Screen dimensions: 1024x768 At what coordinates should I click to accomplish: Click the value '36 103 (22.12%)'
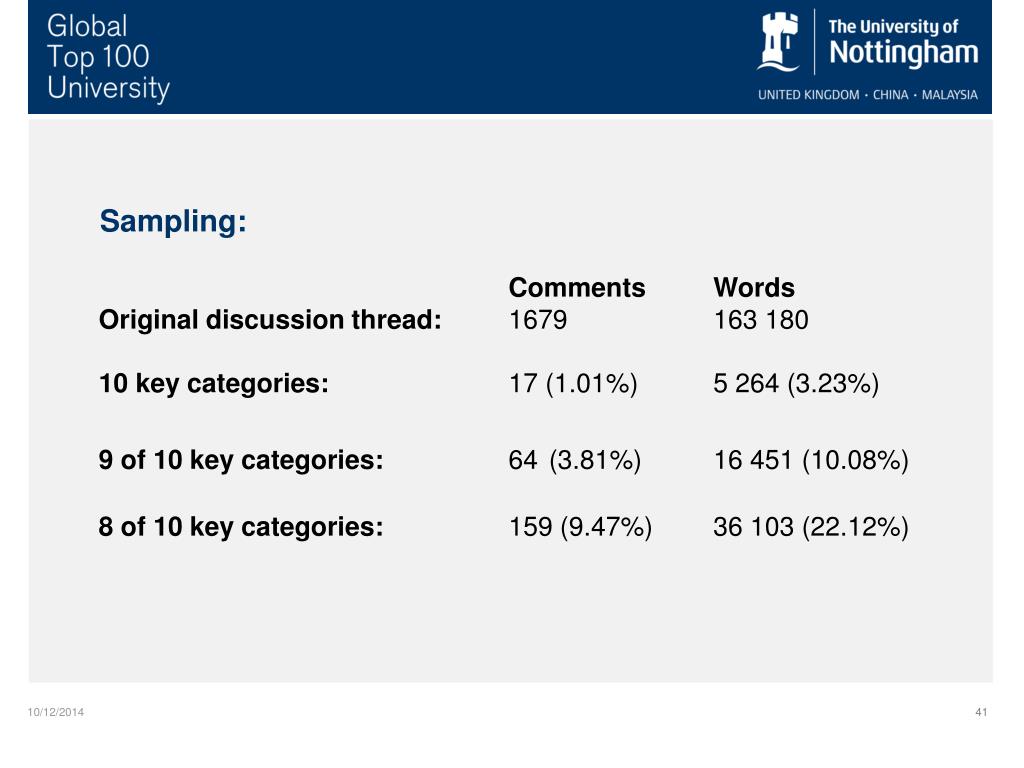click(x=811, y=527)
